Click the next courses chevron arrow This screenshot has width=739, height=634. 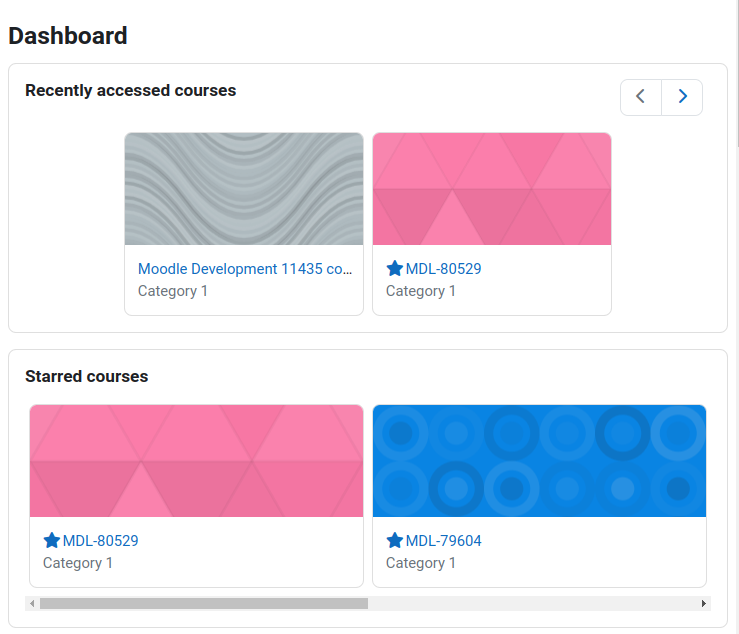tap(682, 97)
